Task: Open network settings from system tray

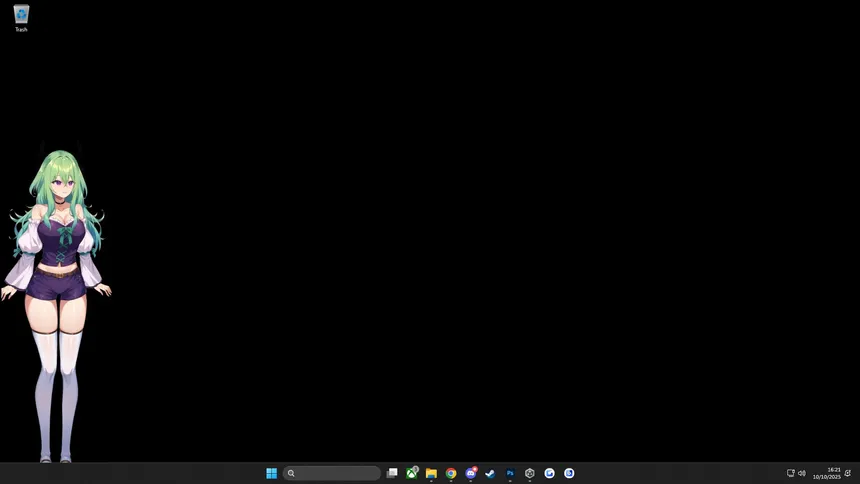Action: 790,473
